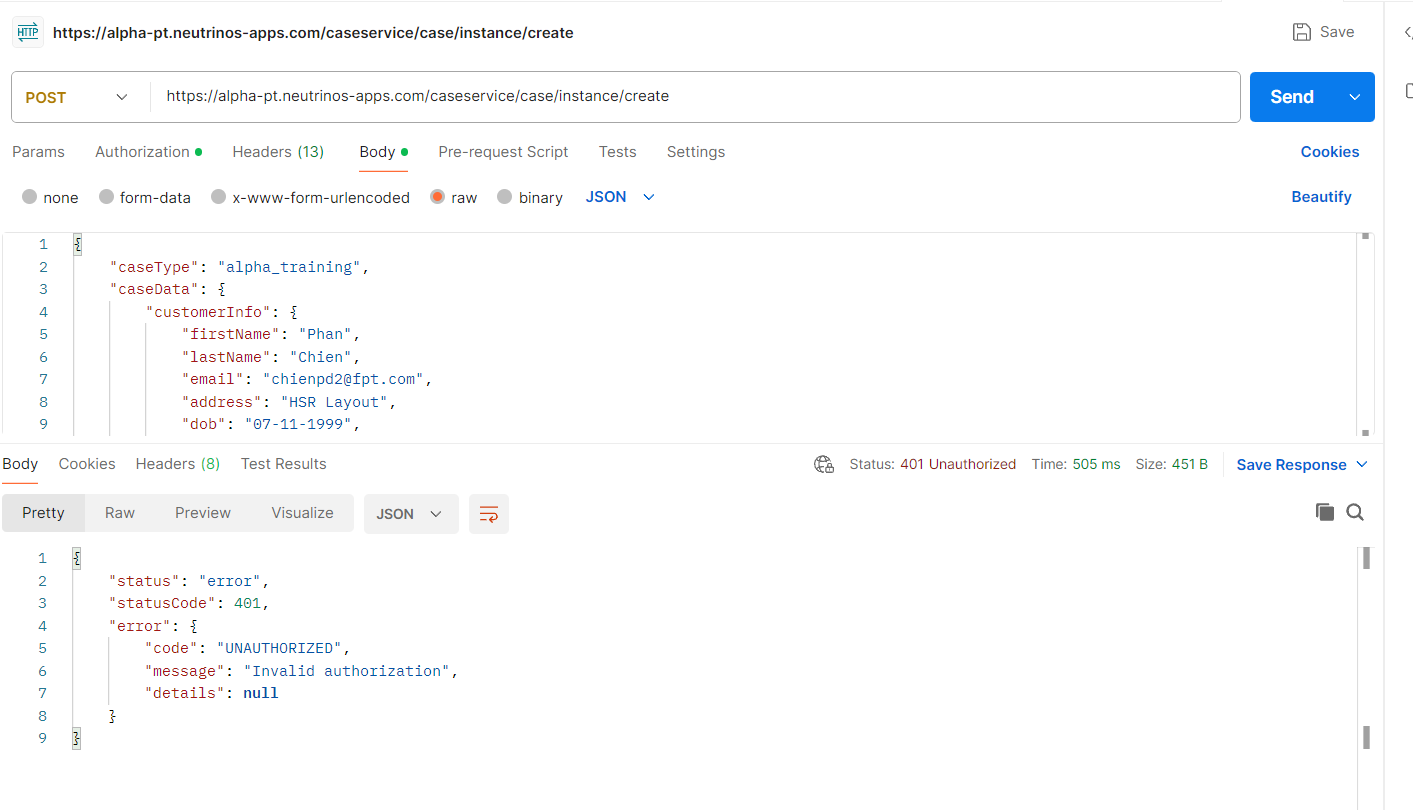Image resolution: width=1413 pixels, height=810 pixels.
Task: Click the Save floppy disk icon
Action: point(1302,32)
